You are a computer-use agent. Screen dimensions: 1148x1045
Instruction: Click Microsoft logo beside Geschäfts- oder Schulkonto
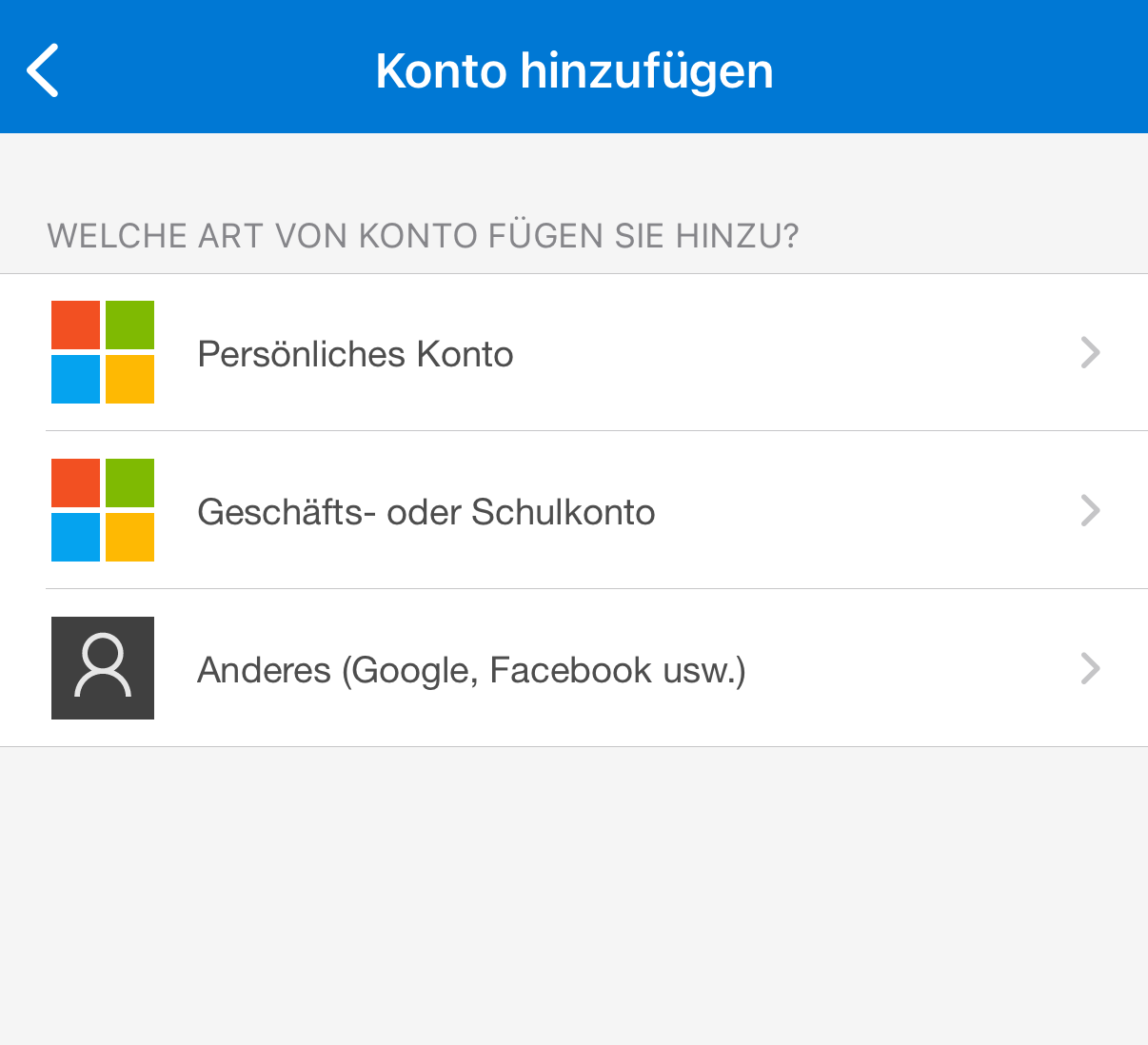coord(103,510)
